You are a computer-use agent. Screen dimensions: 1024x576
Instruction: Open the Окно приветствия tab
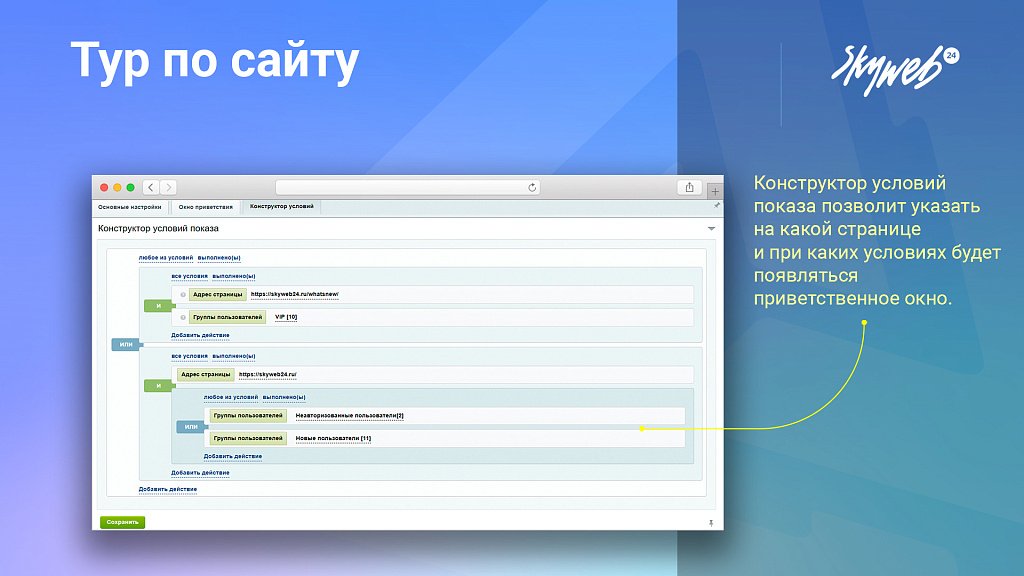[x=207, y=205]
